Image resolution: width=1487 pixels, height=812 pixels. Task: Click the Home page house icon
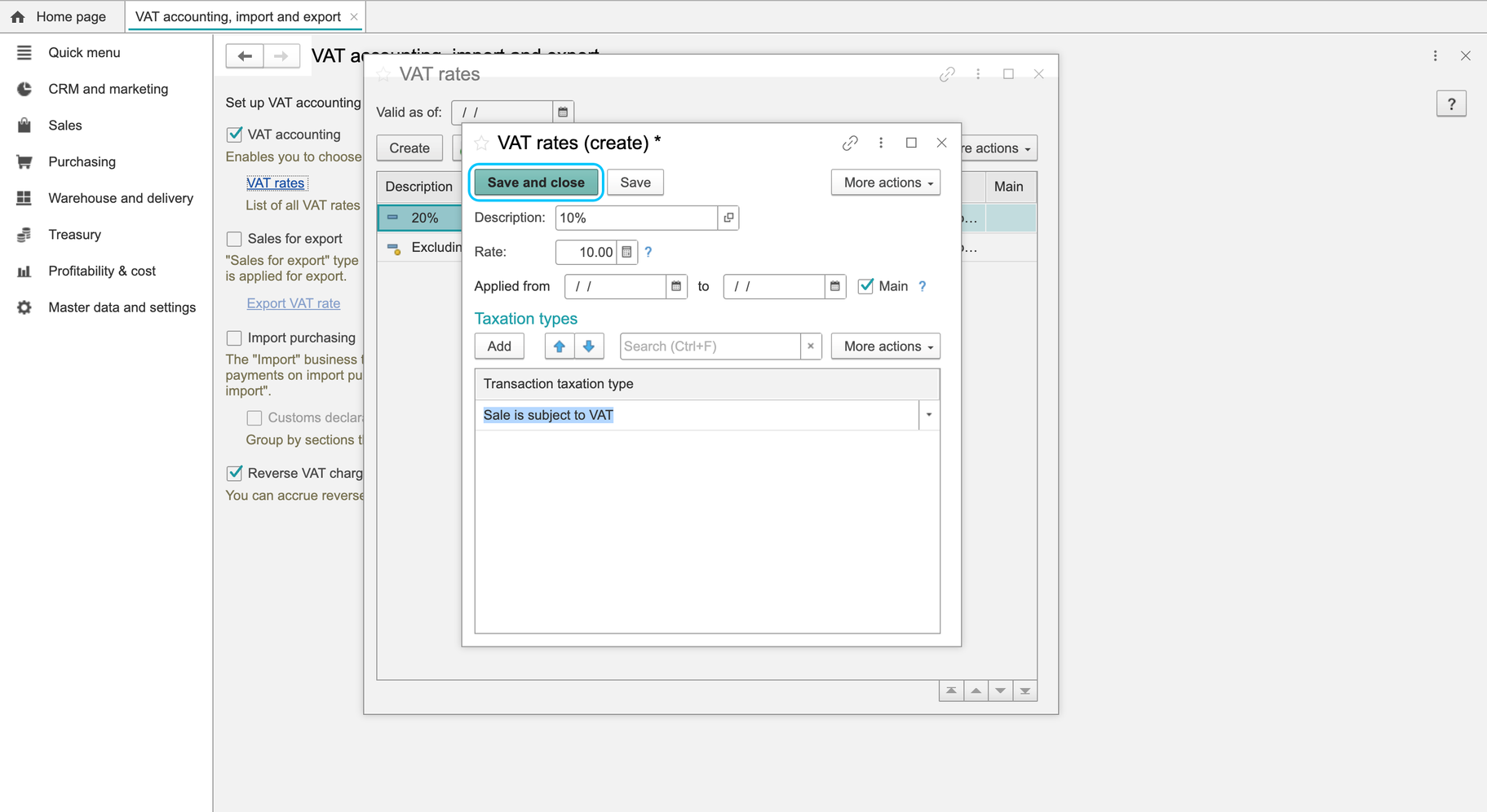click(x=18, y=16)
